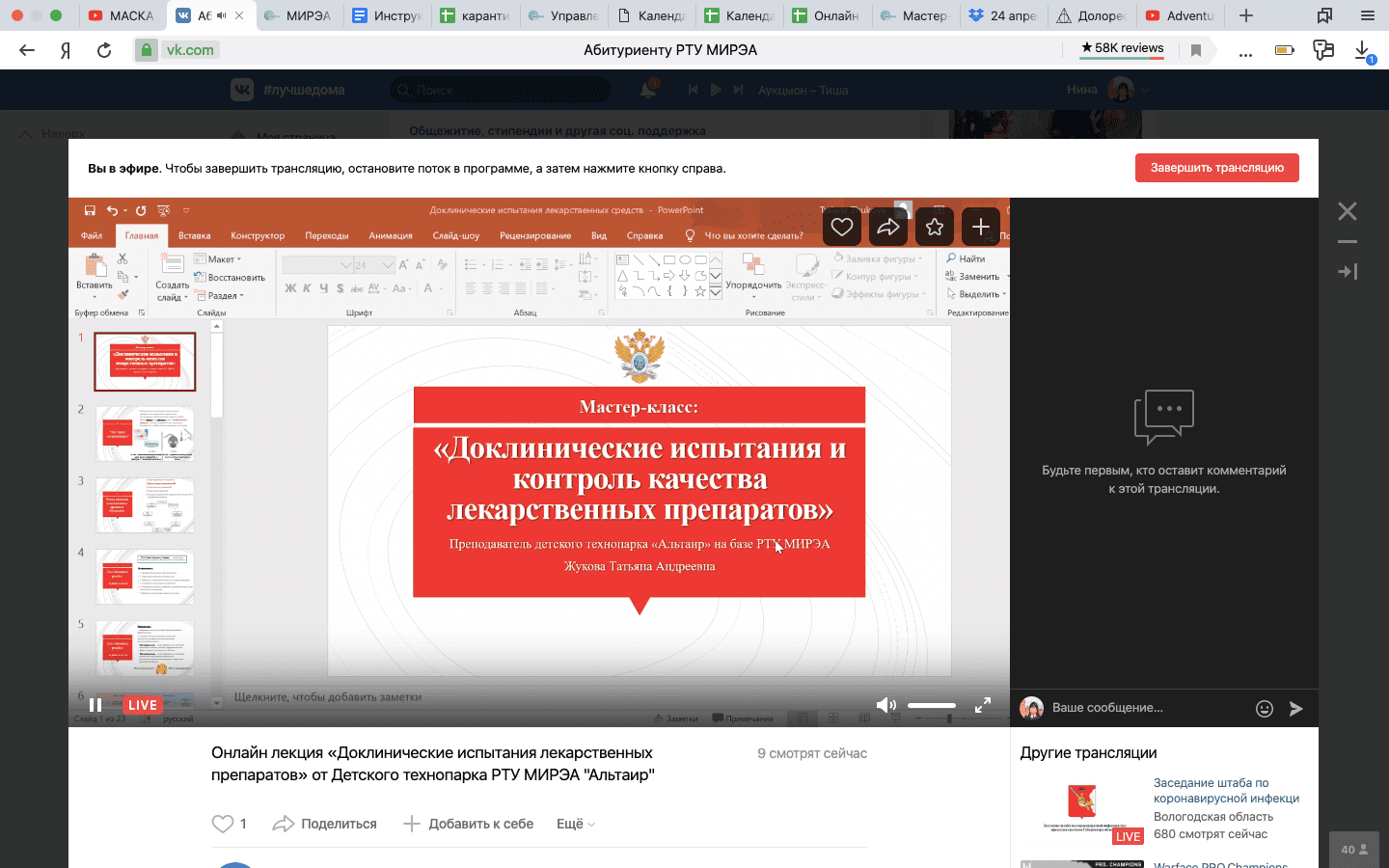Switch to the 'Мастер' tab
Screen dimensions: 1389x868
(915, 15)
